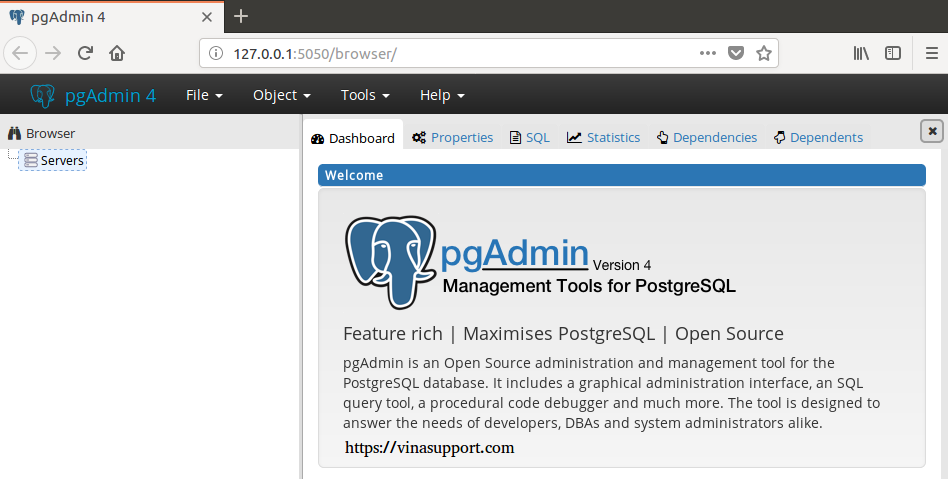Bookmark this page with the star icon

(x=764, y=53)
